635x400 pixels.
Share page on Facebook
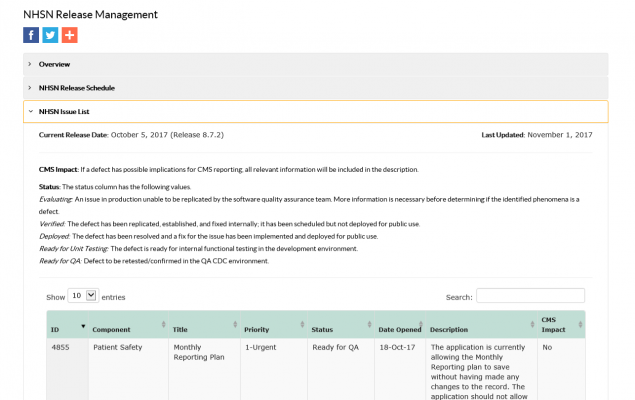pyautogui.click(x=31, y=35)
